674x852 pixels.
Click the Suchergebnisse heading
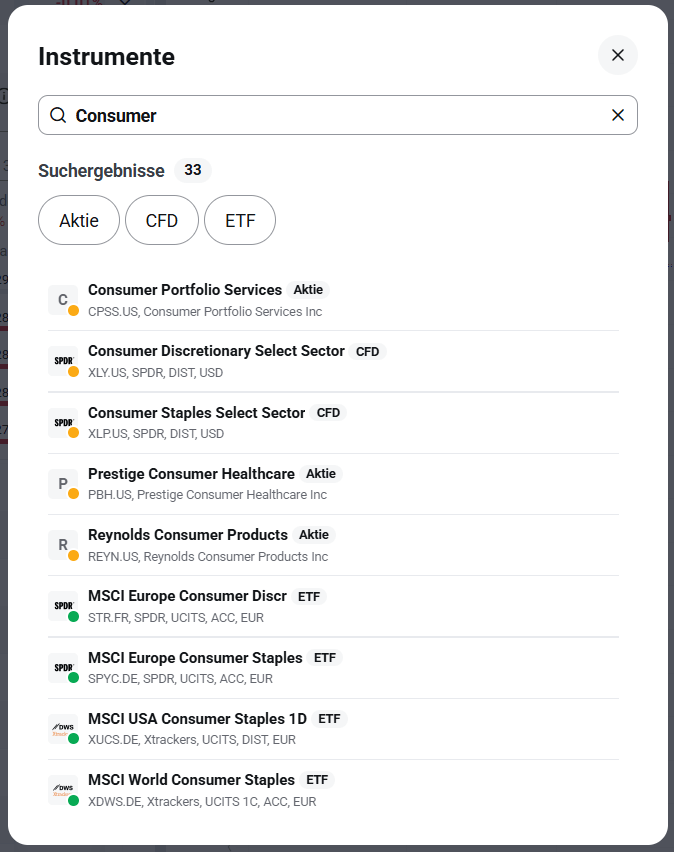coord(101,171)
